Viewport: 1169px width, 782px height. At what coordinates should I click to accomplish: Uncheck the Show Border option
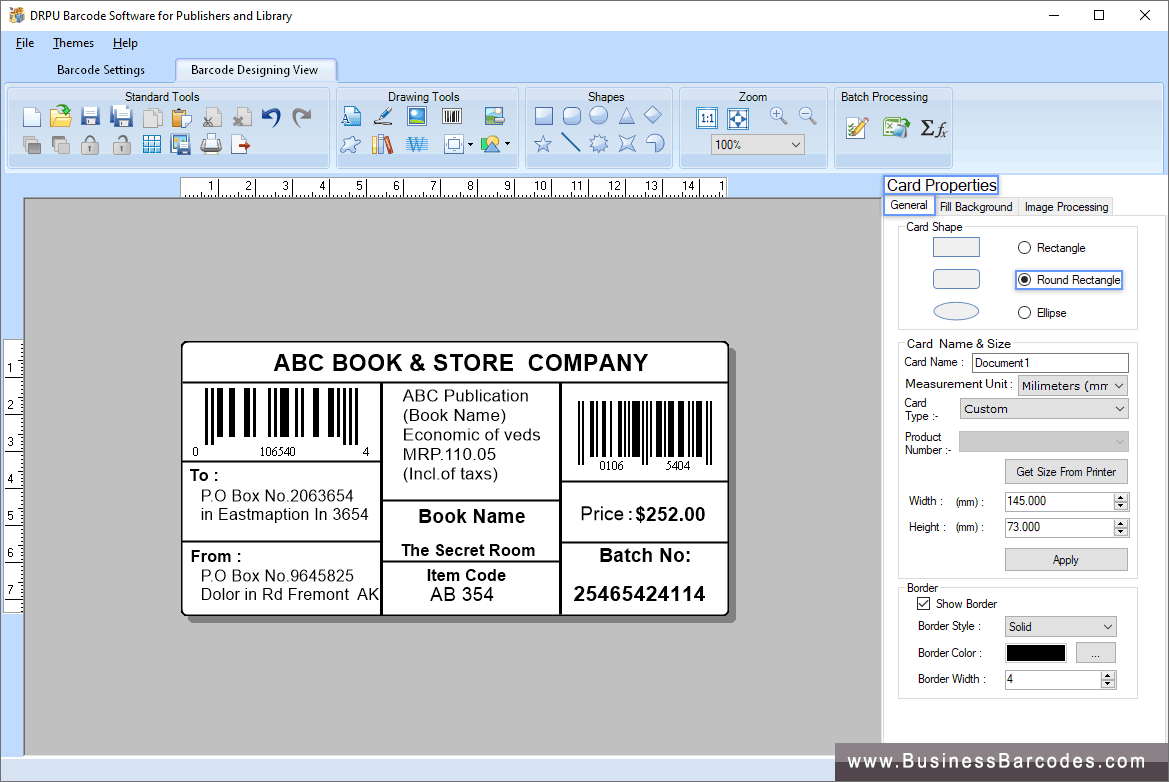click(x=924, y=603)
